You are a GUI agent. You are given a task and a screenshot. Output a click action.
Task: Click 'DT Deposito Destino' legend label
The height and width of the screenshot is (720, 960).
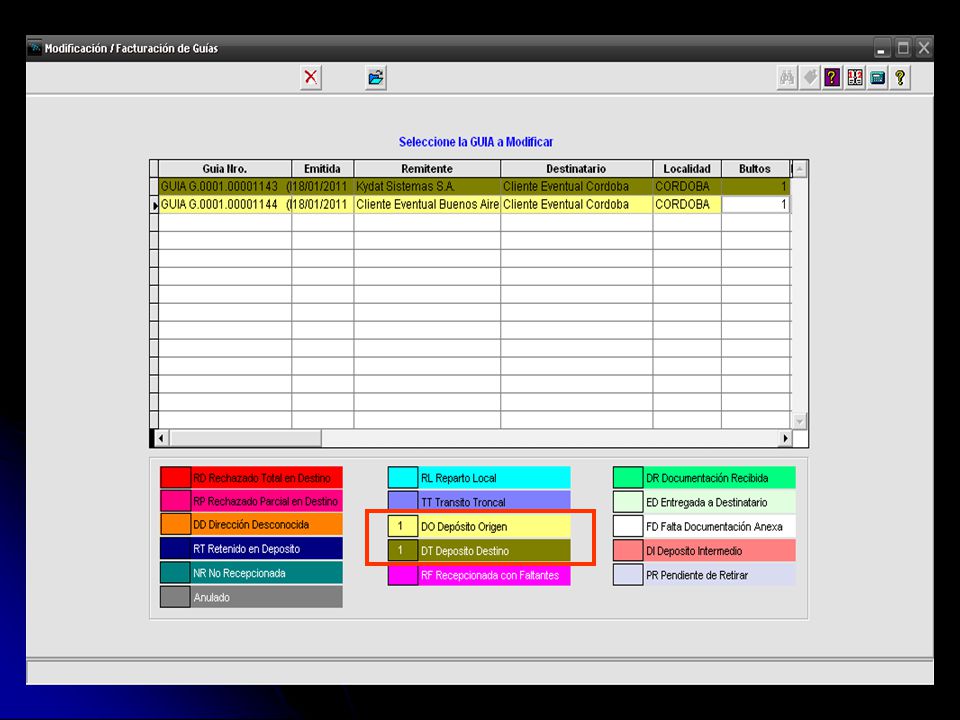(x=465, y=551)
